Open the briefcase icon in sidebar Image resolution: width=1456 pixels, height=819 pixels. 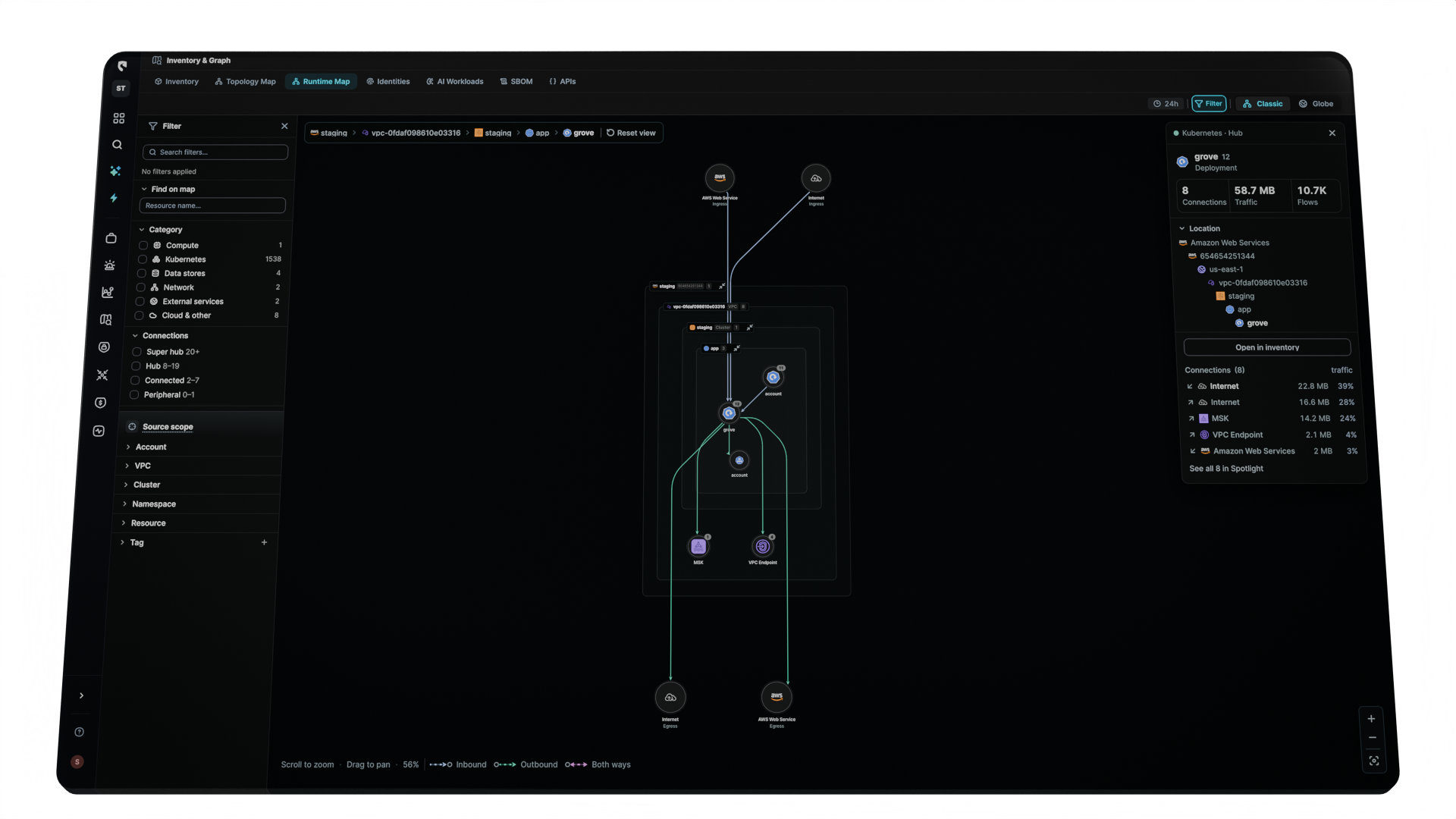tap(111, 238)
